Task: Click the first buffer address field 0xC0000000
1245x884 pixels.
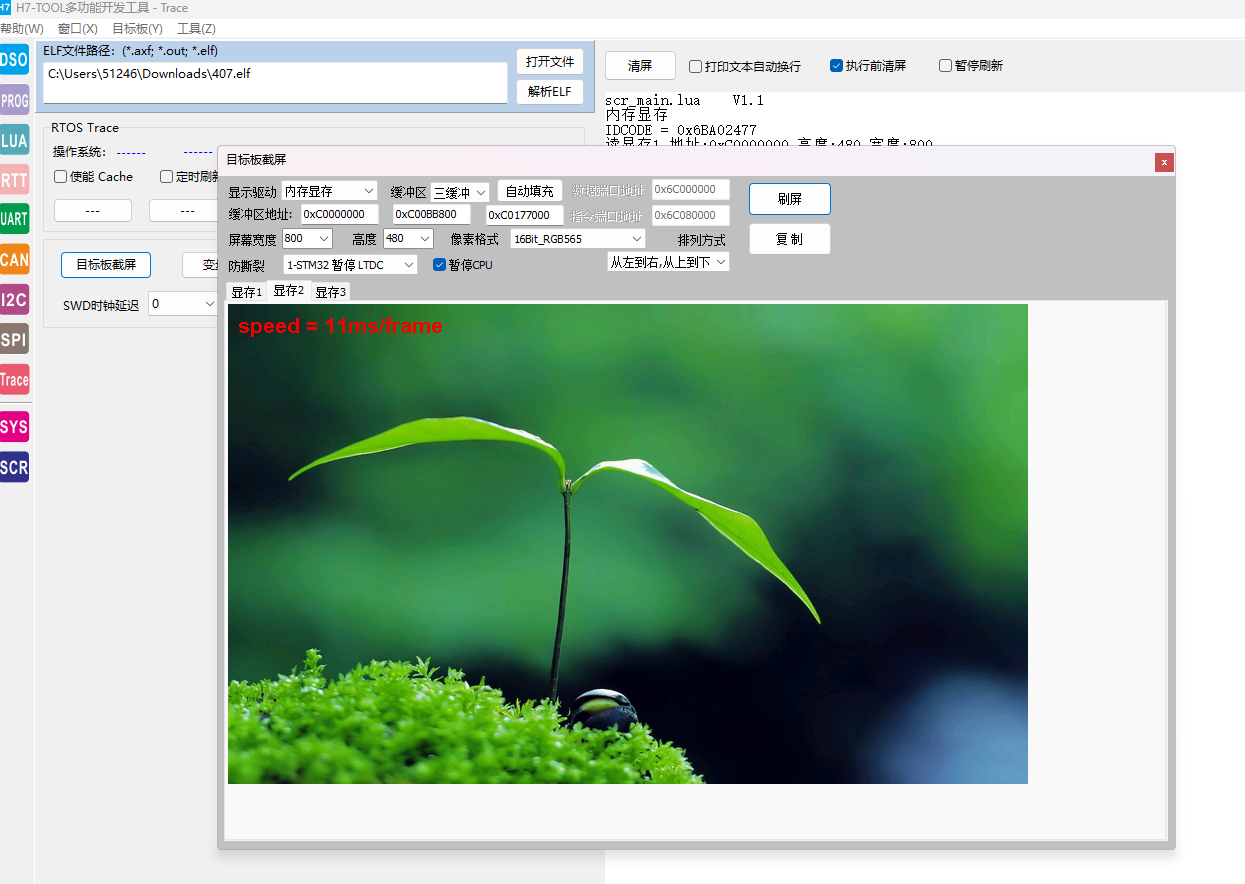Action: pyautogui.click(x=340, y=214)
